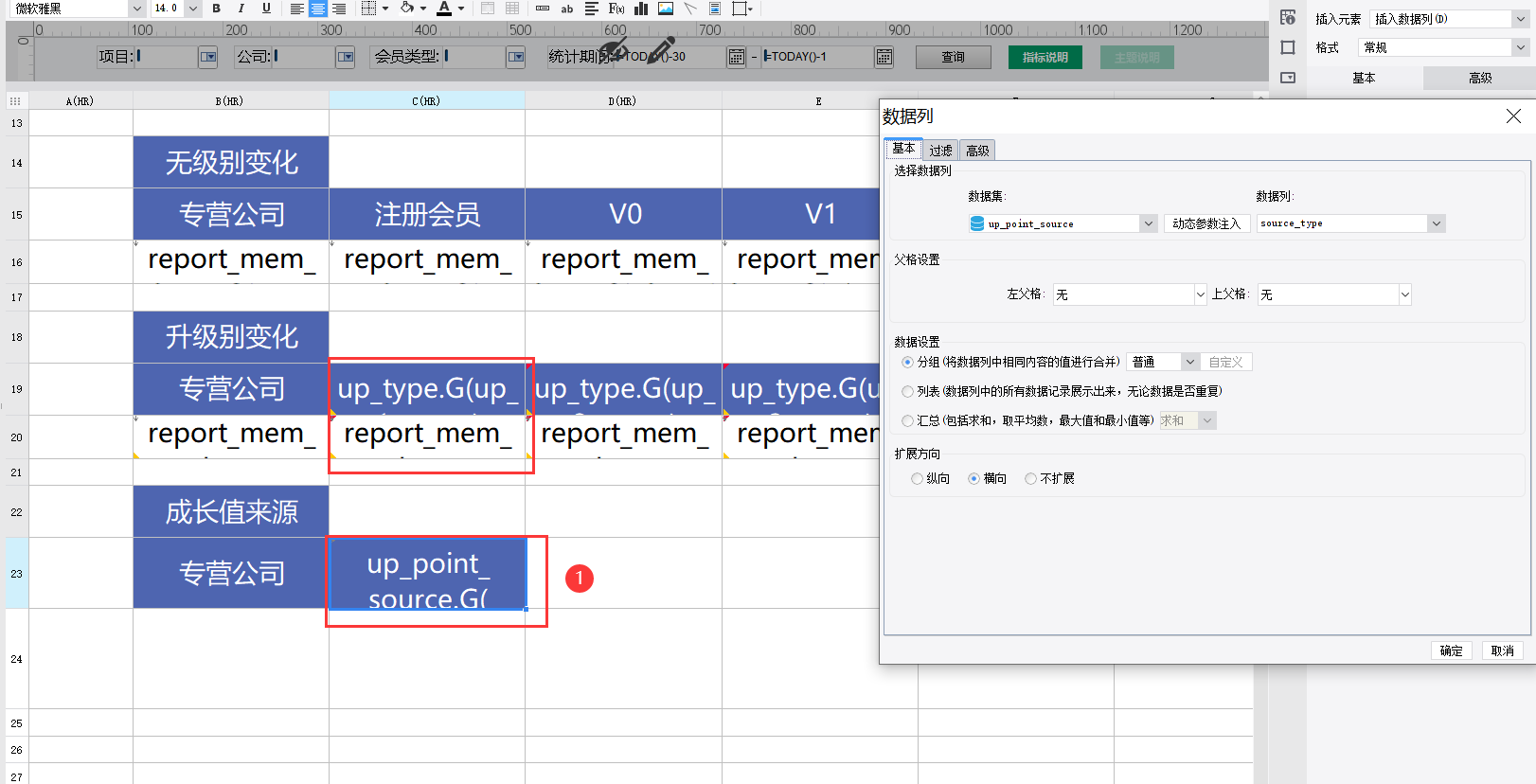Insert an image with picture icon
This screenshot has height=784, width=1536.
coord(666,9)
